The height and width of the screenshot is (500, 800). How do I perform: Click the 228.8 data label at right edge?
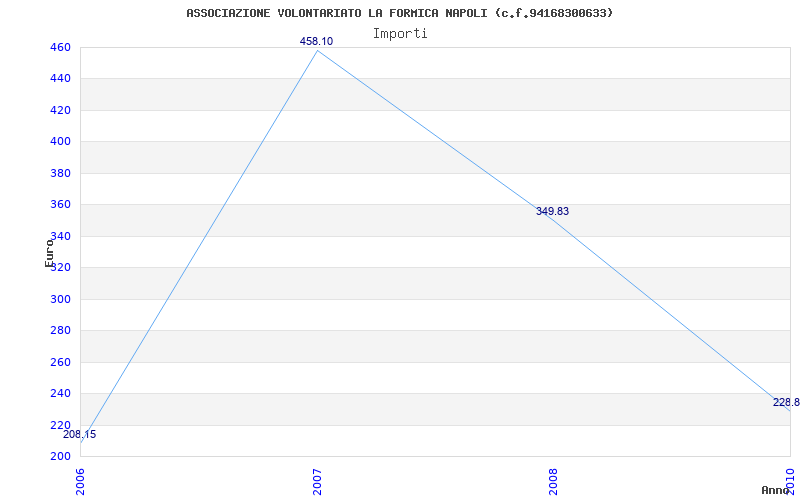coord(785,402)
